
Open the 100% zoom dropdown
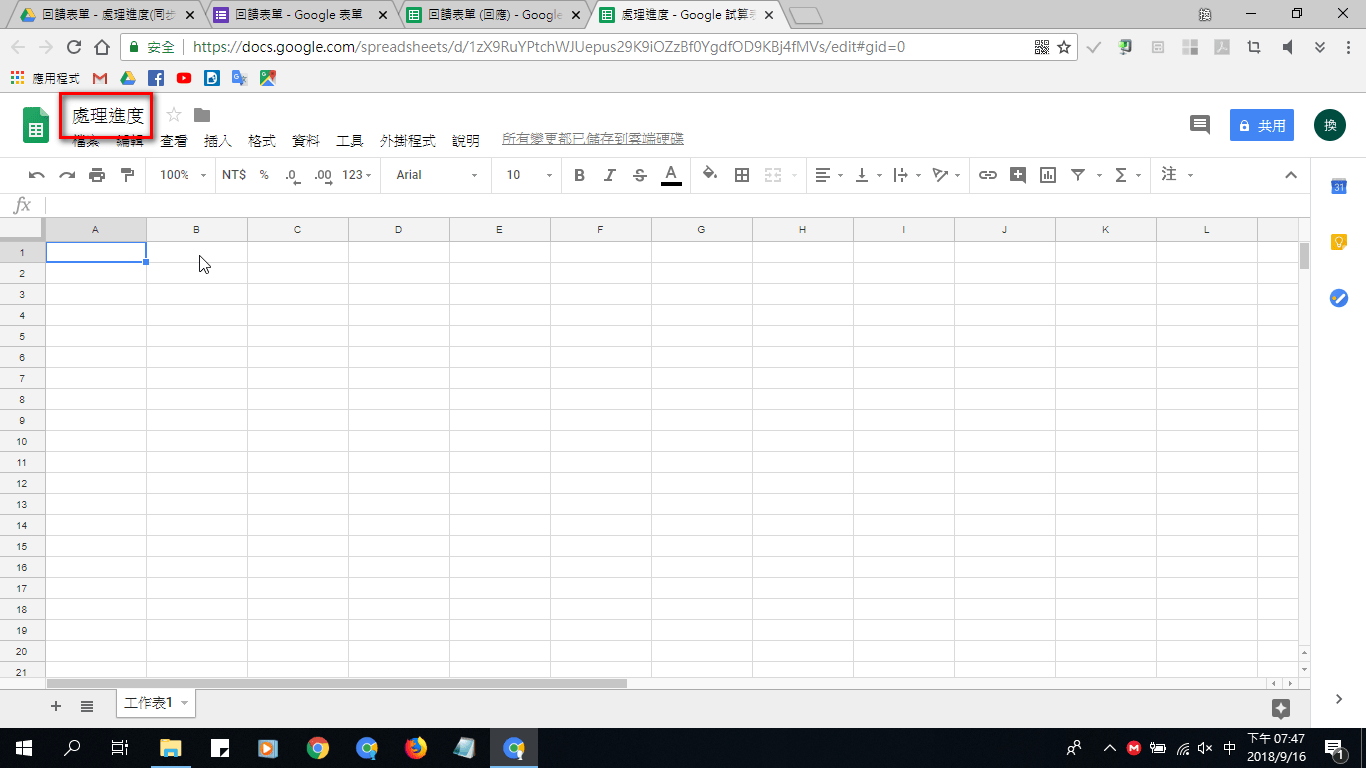(x=183, y=175)
